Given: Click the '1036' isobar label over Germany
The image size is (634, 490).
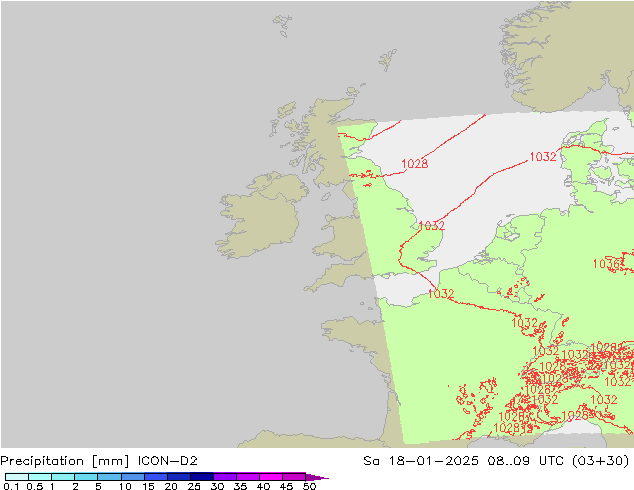Looking at the screenshot, I should coord(606,264).
